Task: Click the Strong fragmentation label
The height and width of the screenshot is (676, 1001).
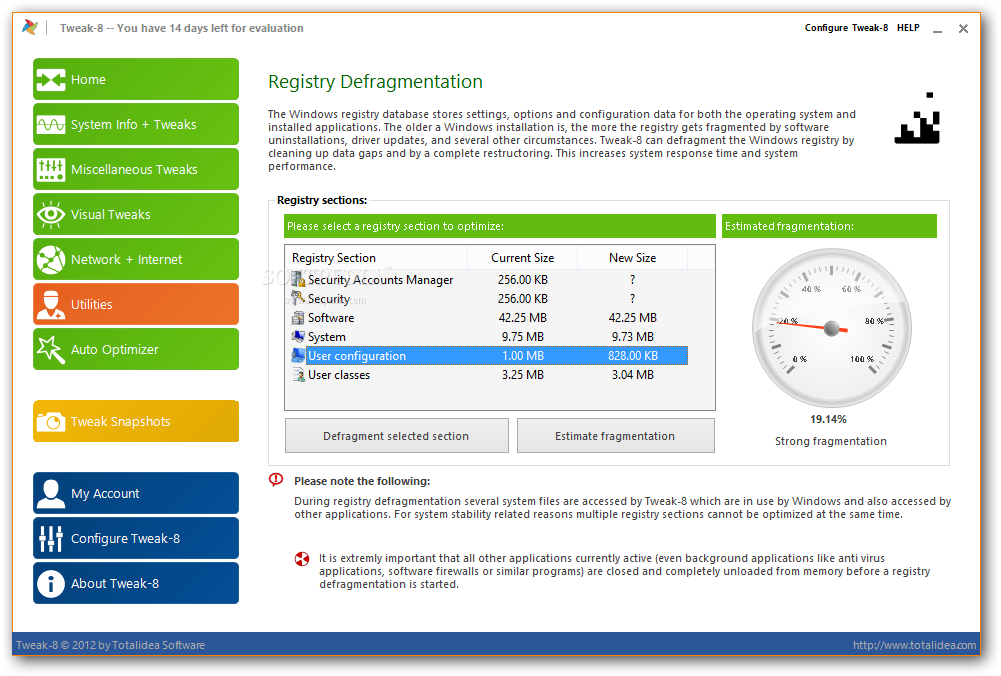Action: click(x=831, y=441)
